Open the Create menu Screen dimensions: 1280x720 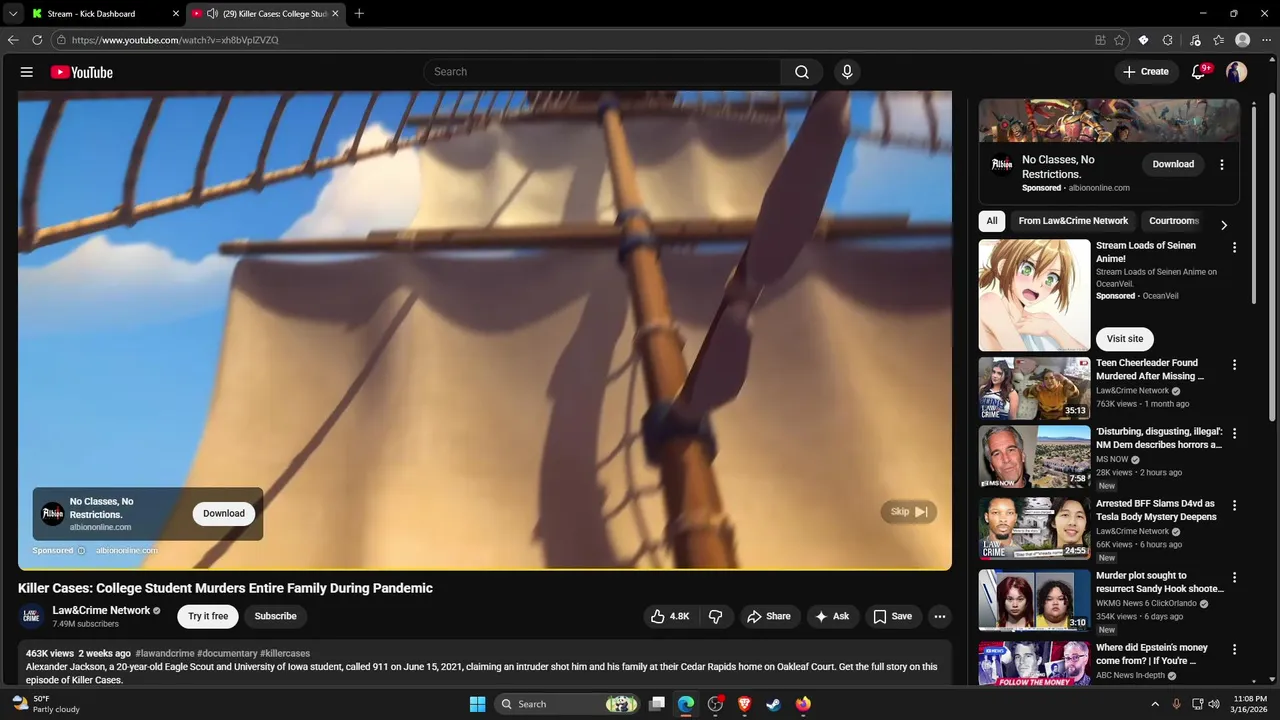tap(1146, 72)
